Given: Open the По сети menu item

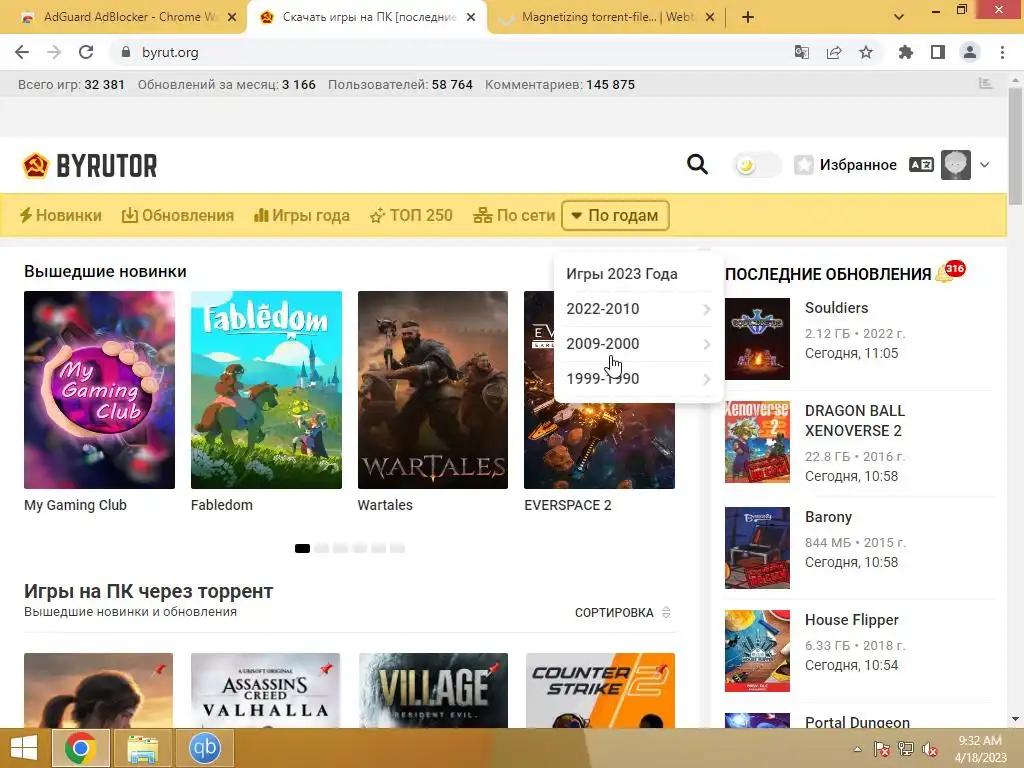Looking at the screenshot, I should tap(514, 216).
